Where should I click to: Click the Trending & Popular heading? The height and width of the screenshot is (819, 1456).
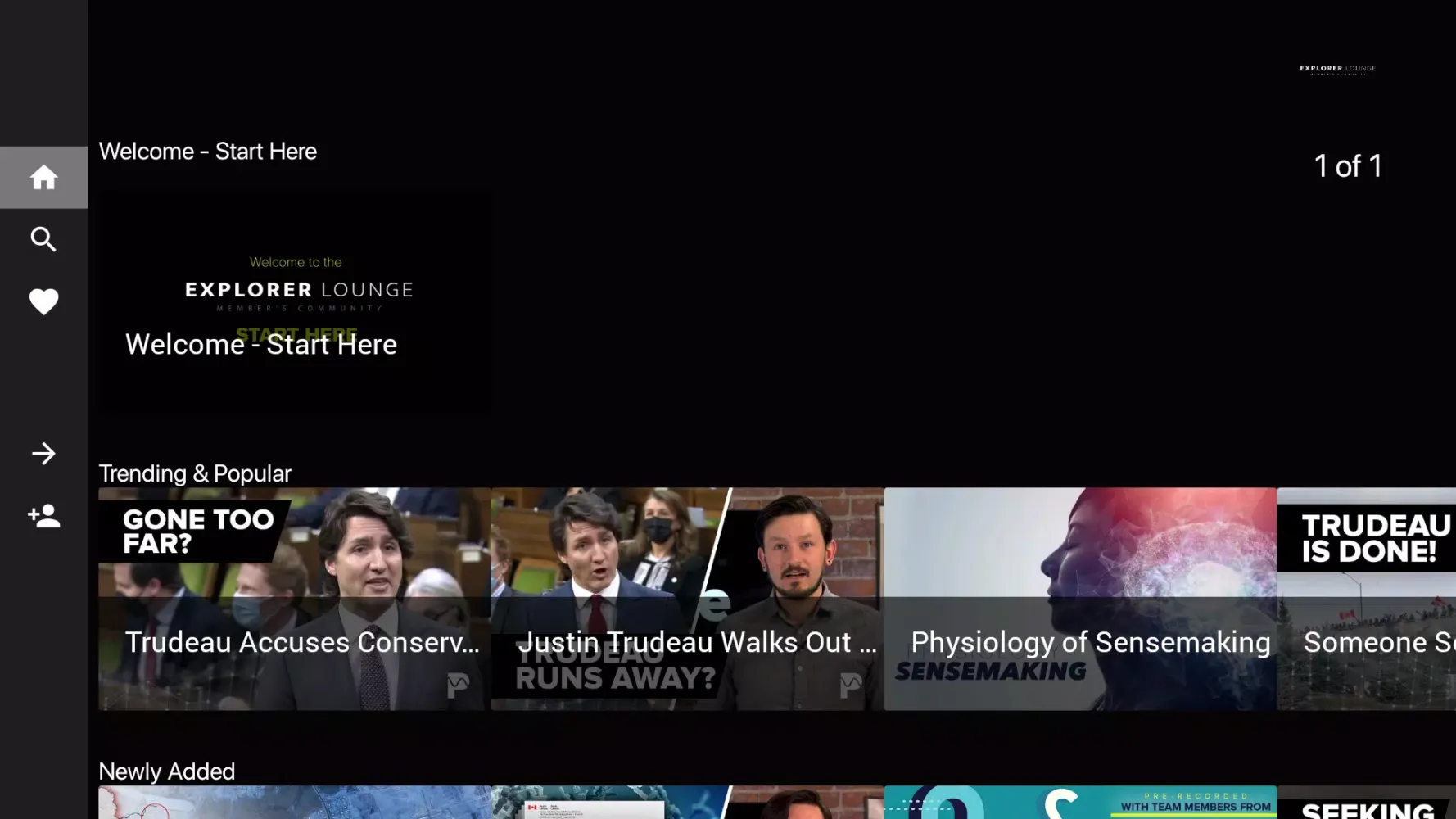(195, 473)
